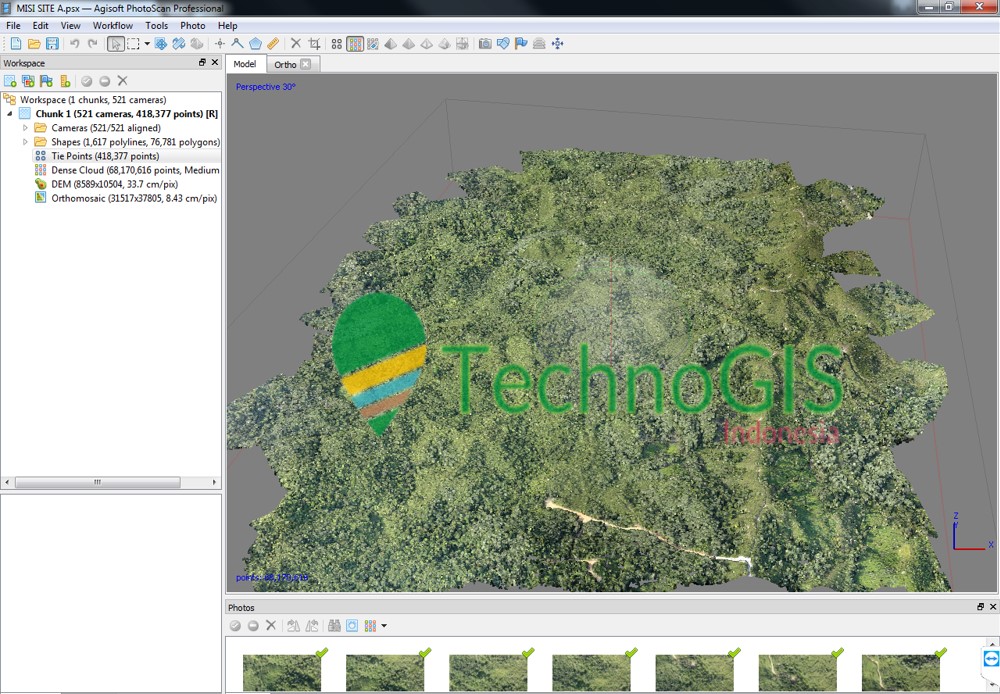The image size is (1000, 694).
Task: Click Add Chunk in Workspace toolbar
Action: (10, 81)
